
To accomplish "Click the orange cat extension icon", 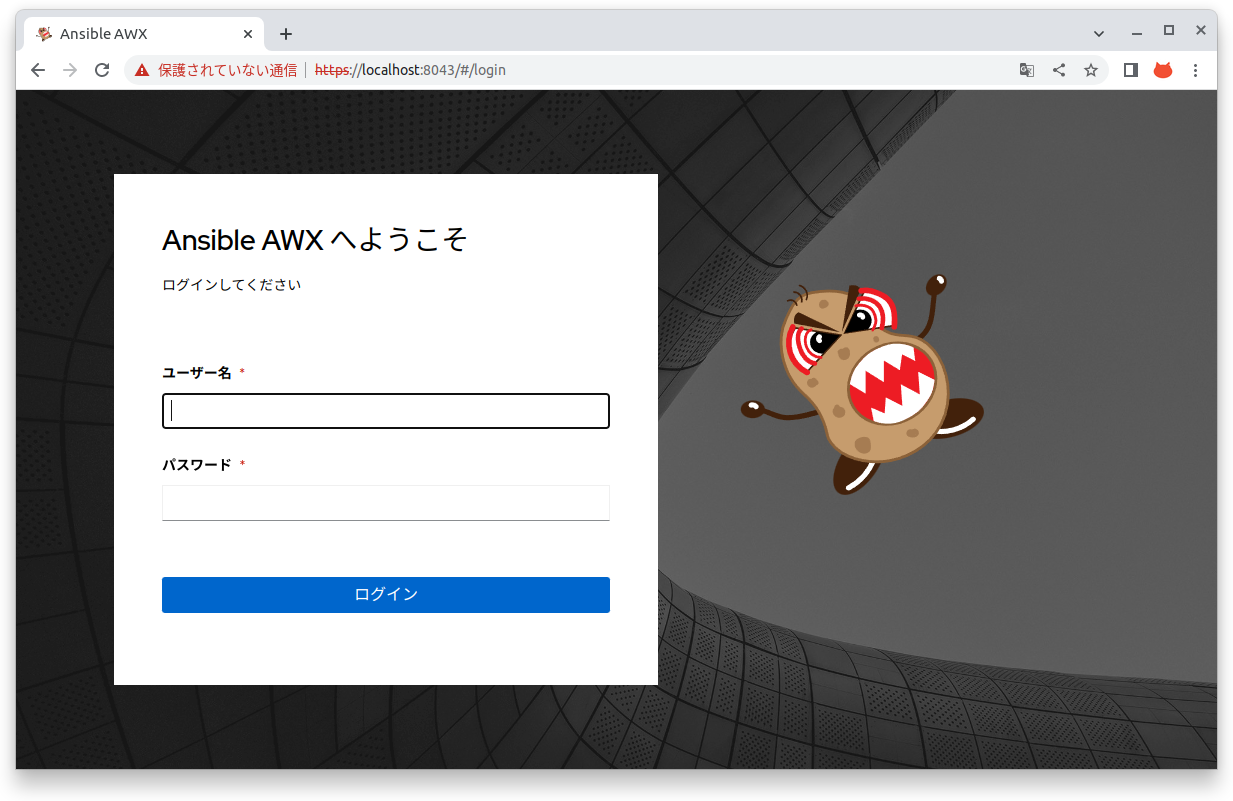I will (1162, 70).
